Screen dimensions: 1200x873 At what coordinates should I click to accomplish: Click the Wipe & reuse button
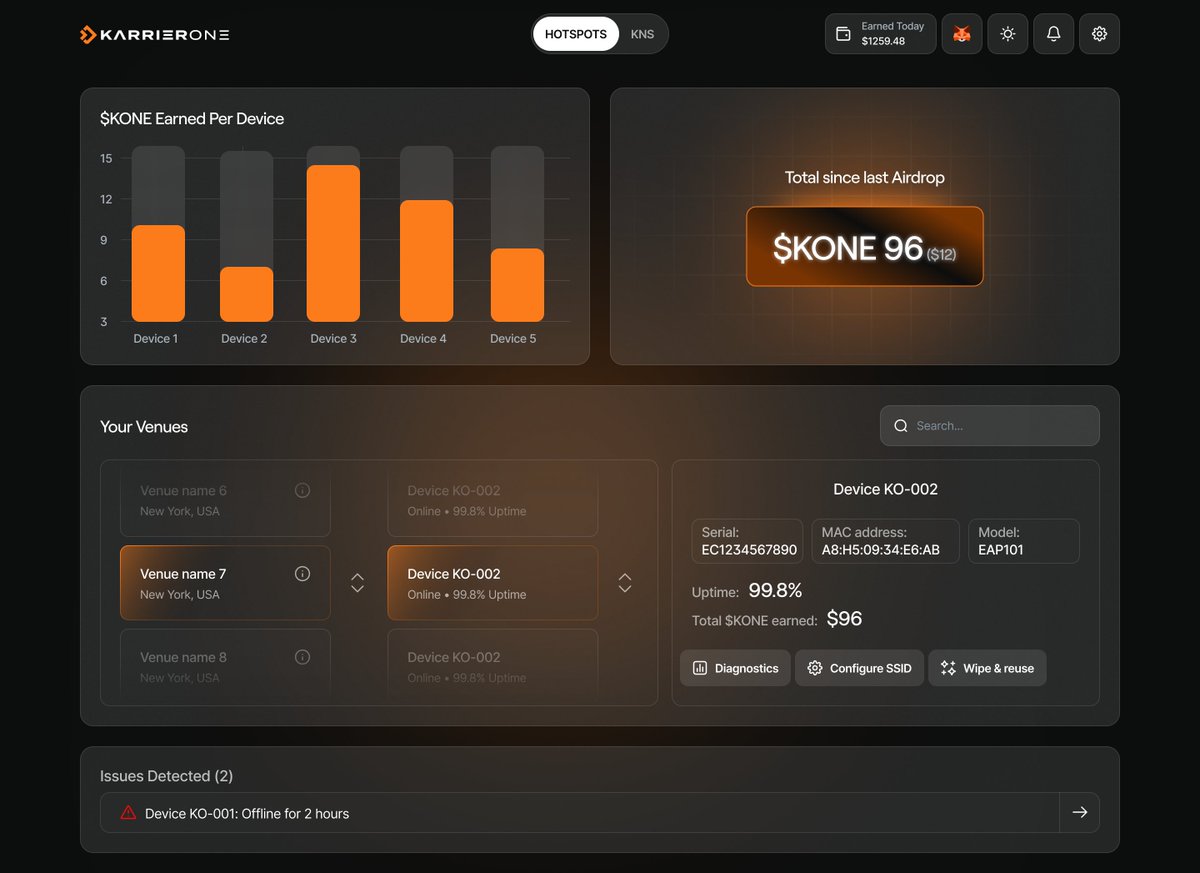coord(987,668)
